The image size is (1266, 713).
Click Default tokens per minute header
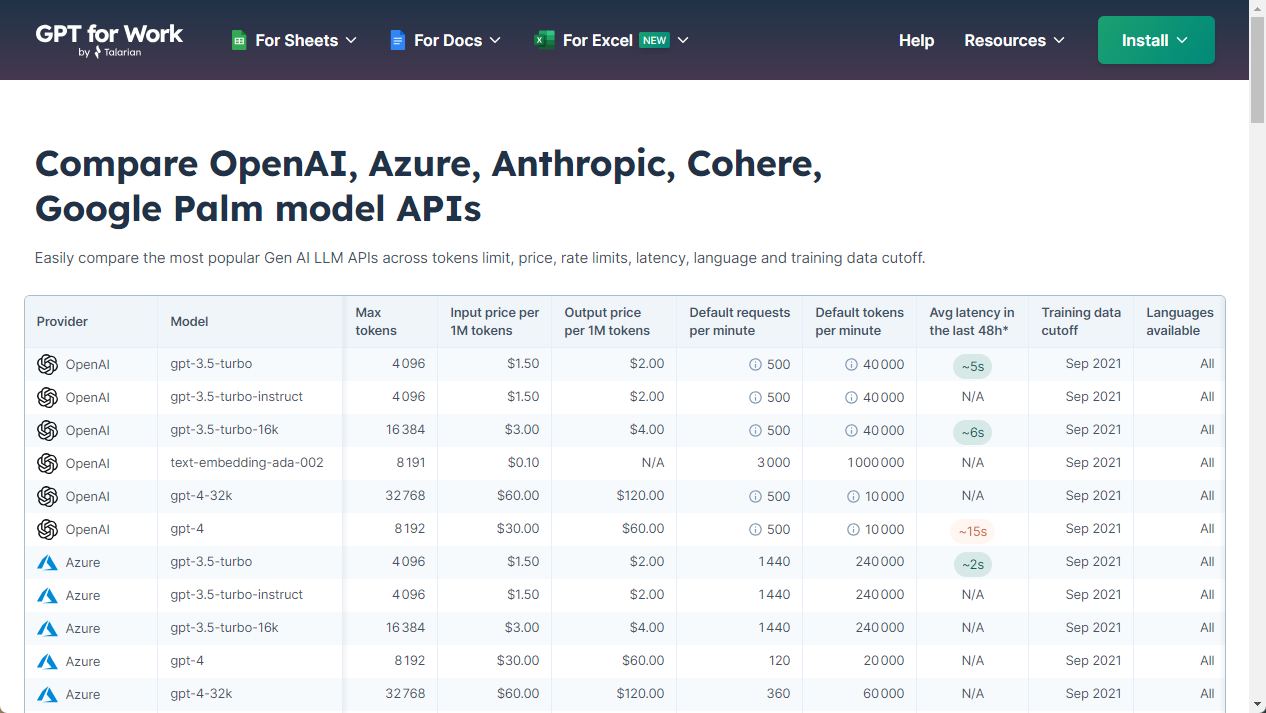point(859,322)
